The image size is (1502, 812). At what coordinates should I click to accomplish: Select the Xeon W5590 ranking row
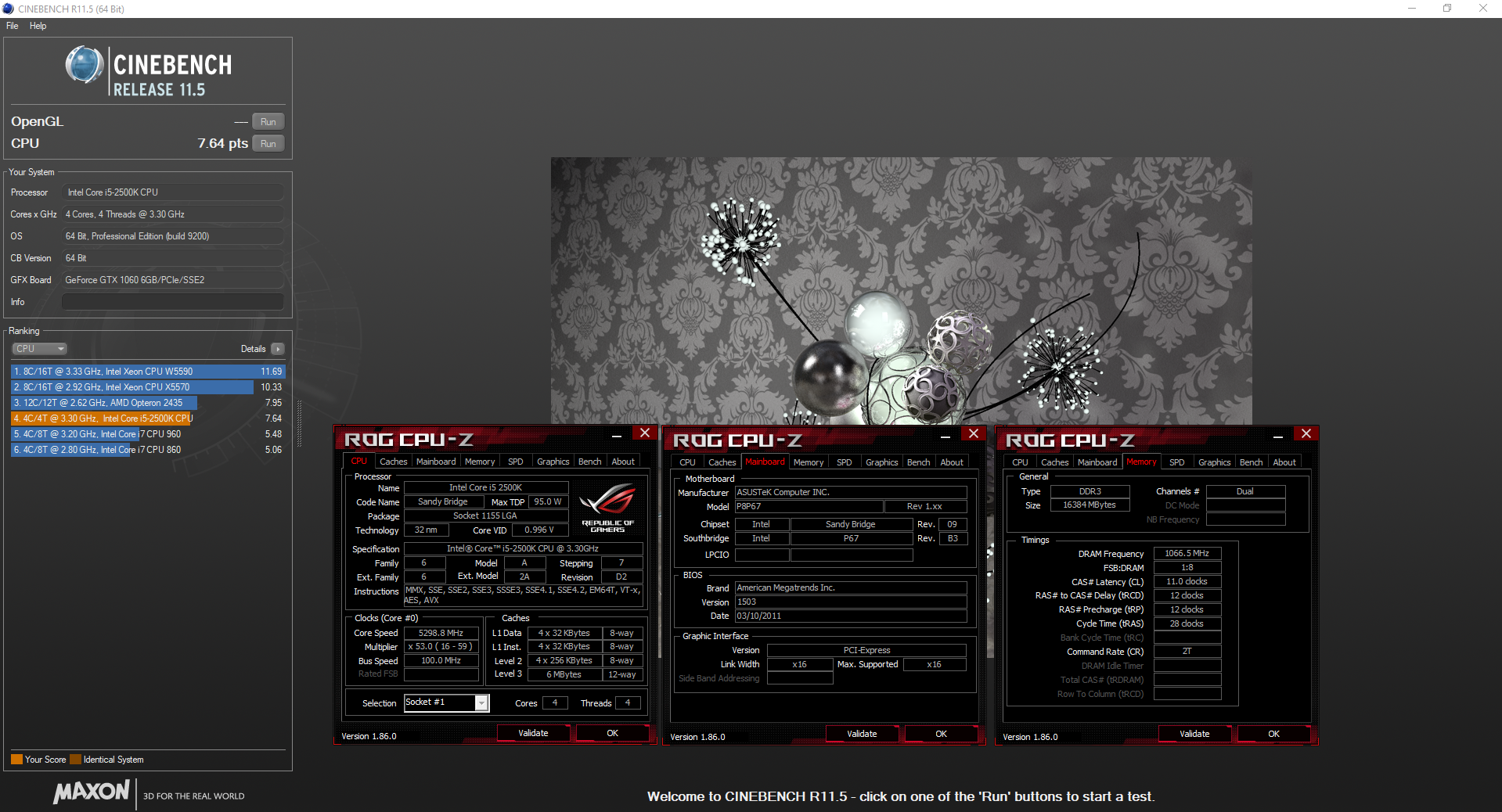(x=147, y=372)
